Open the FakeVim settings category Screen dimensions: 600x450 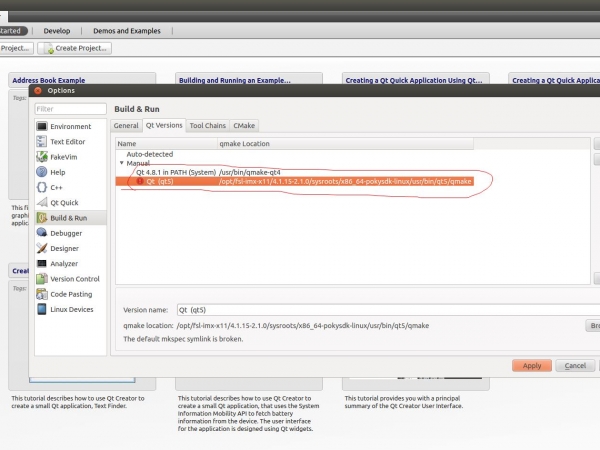tap(64, 157)
